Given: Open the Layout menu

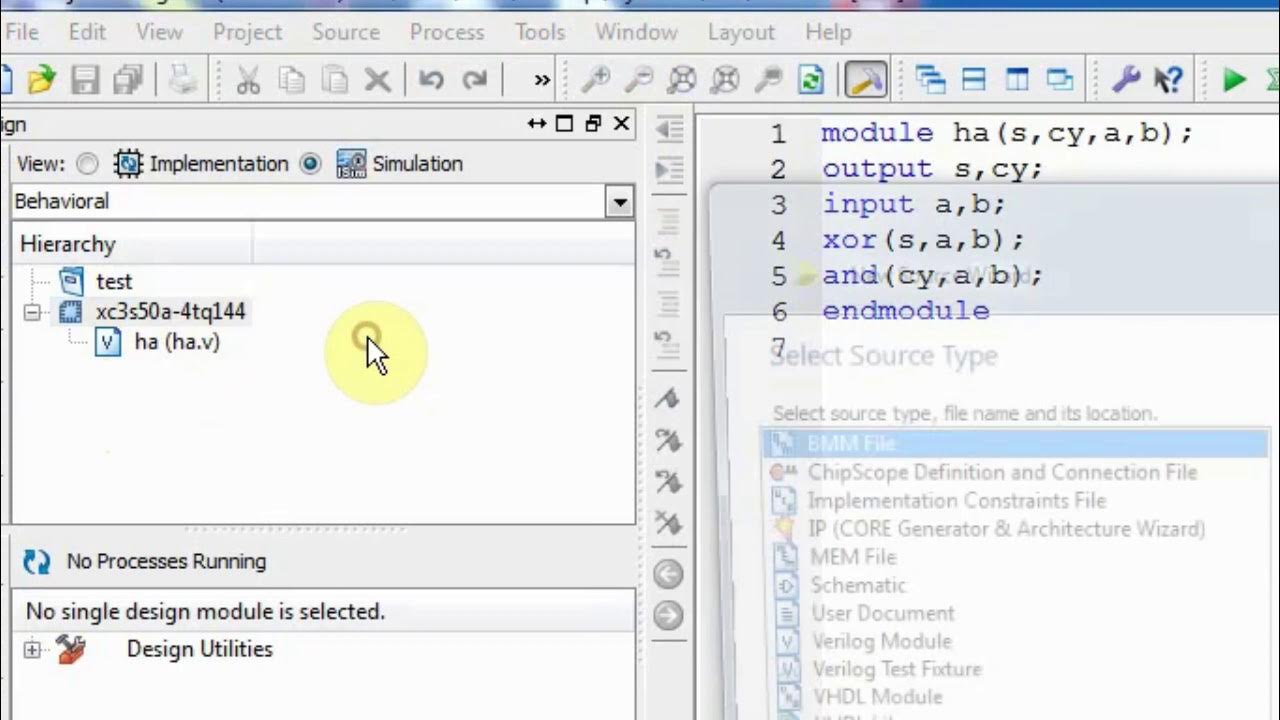Looking at the screenshot, I should pyautogui.click(x=741, y=32).
